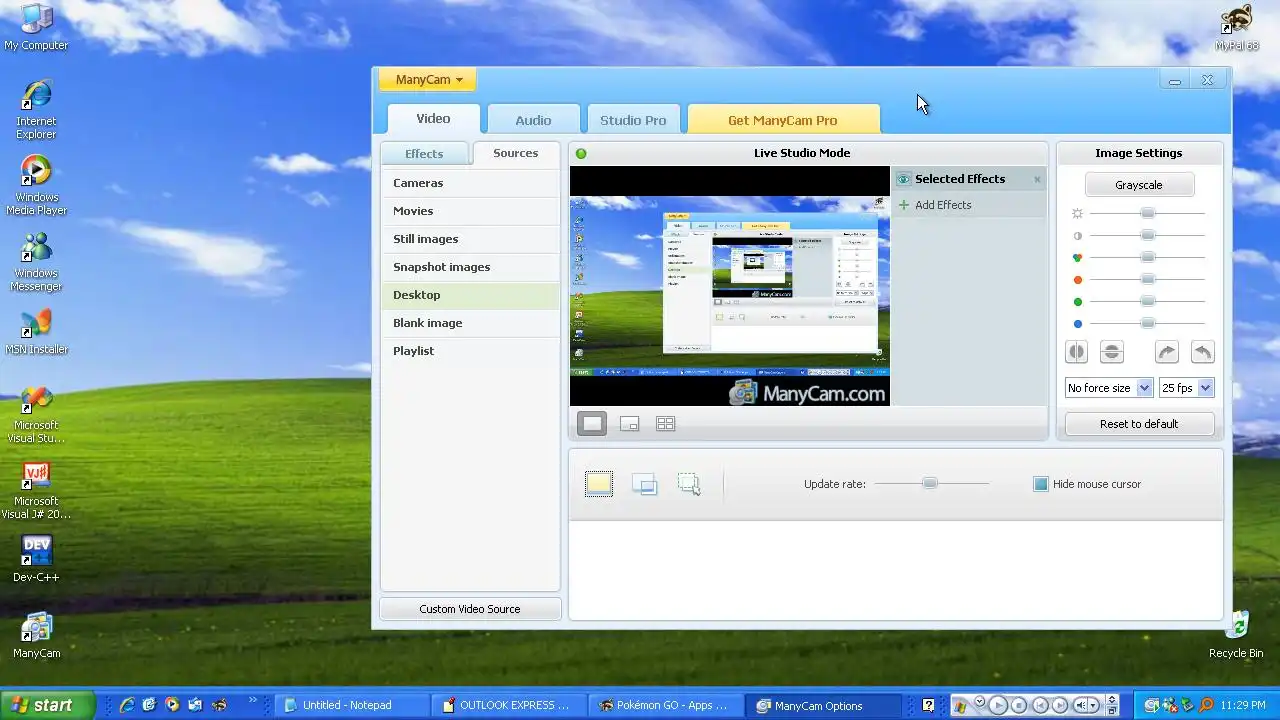Click the ManyCam icon in system tray

pyautogui.click(x=1151, y=705)
